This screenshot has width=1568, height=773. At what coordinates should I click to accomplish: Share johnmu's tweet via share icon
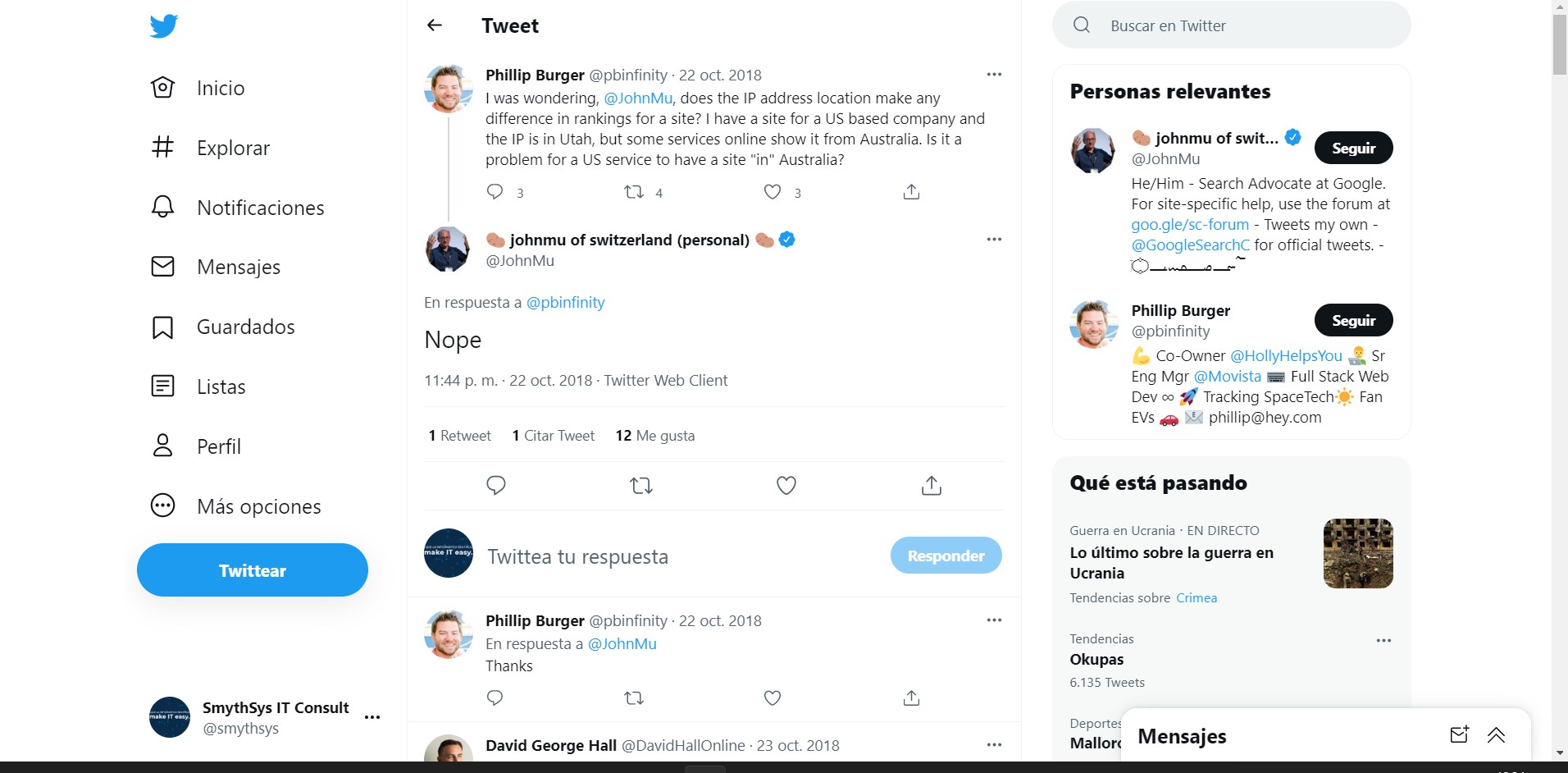click(931, 486)
